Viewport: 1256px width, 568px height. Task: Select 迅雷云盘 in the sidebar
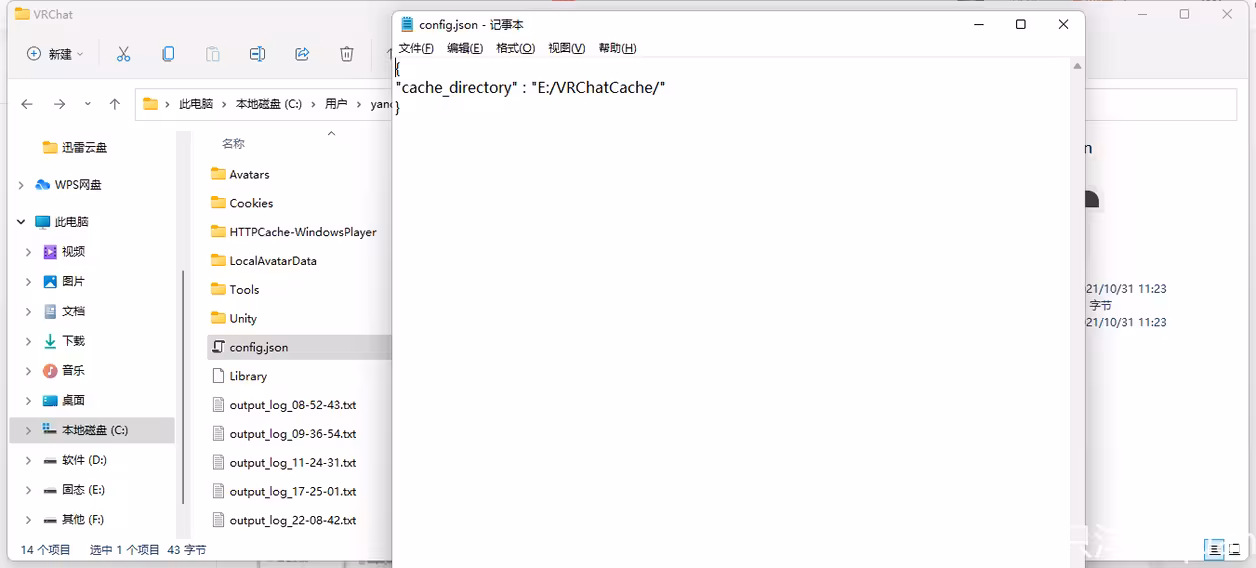84,147
